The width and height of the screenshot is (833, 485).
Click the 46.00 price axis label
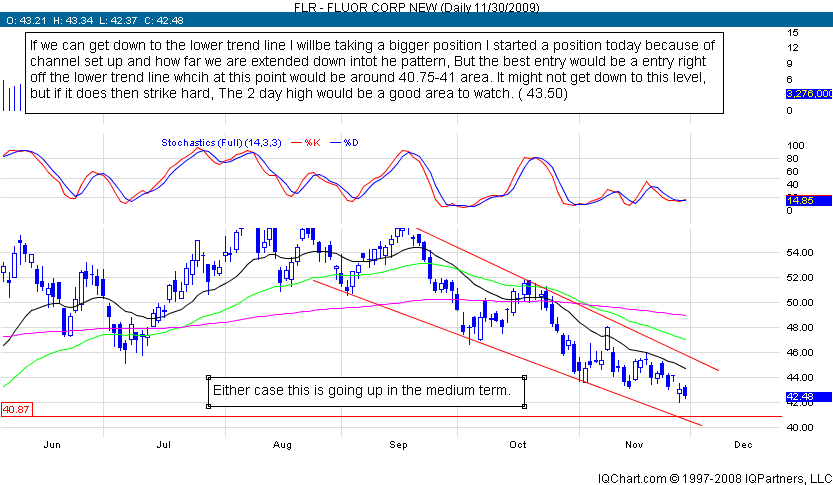(x=800, y=352)
